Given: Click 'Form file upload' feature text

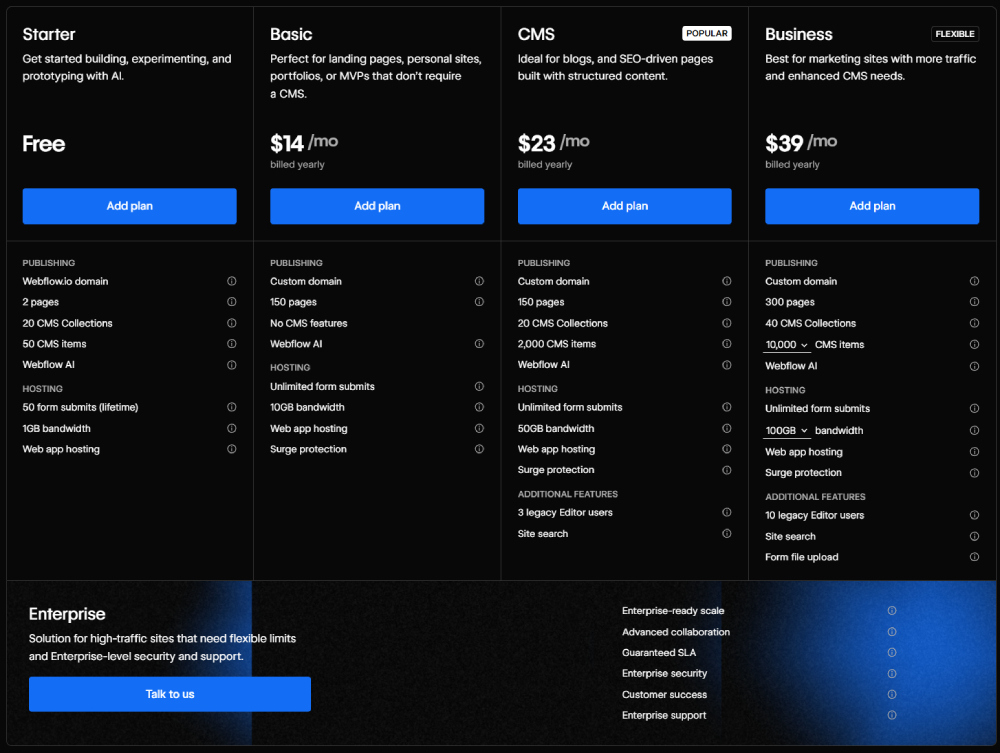Looking at the screenshot, I should click(x=802, y=557).
